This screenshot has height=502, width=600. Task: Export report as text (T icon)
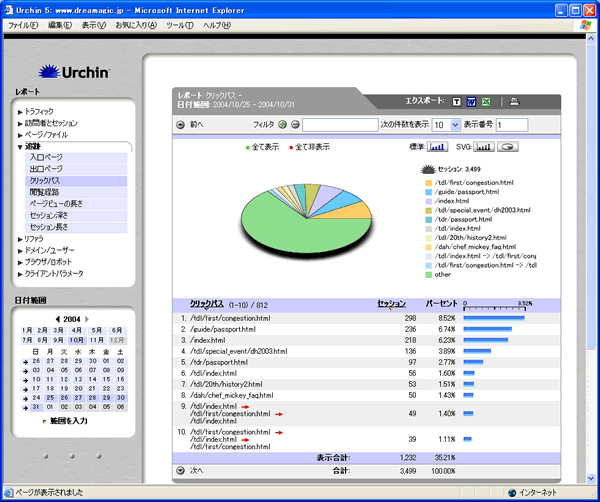pyautogui.click(x=456, y=102)
